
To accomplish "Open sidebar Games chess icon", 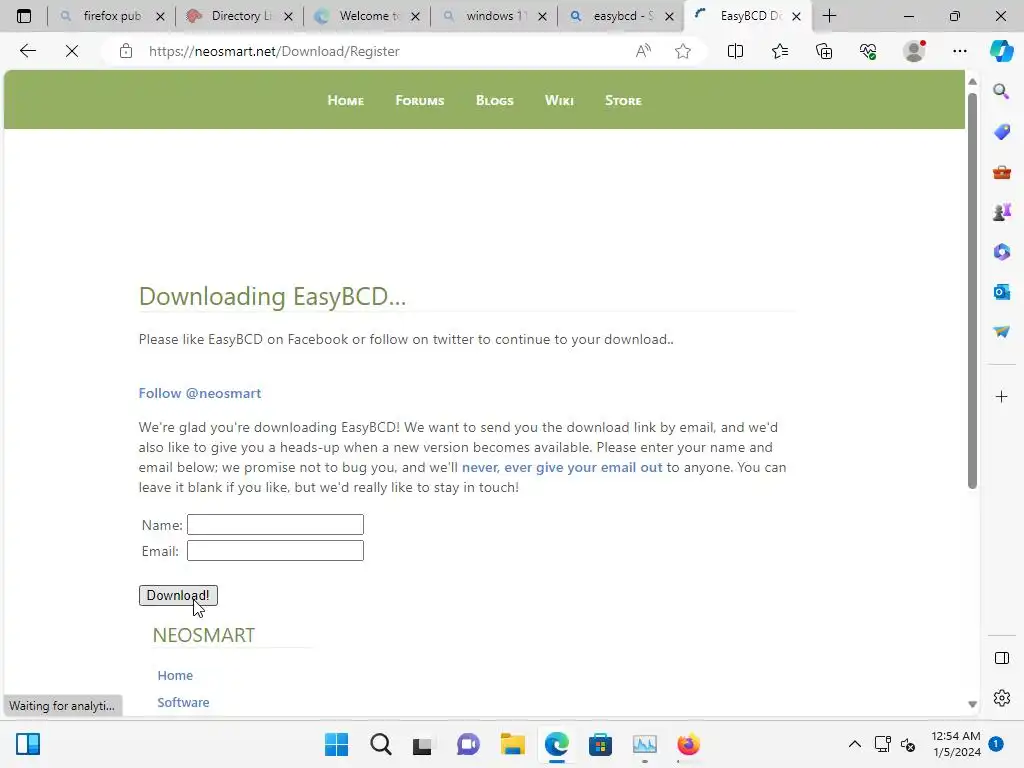I will [x=1001, y=212].
